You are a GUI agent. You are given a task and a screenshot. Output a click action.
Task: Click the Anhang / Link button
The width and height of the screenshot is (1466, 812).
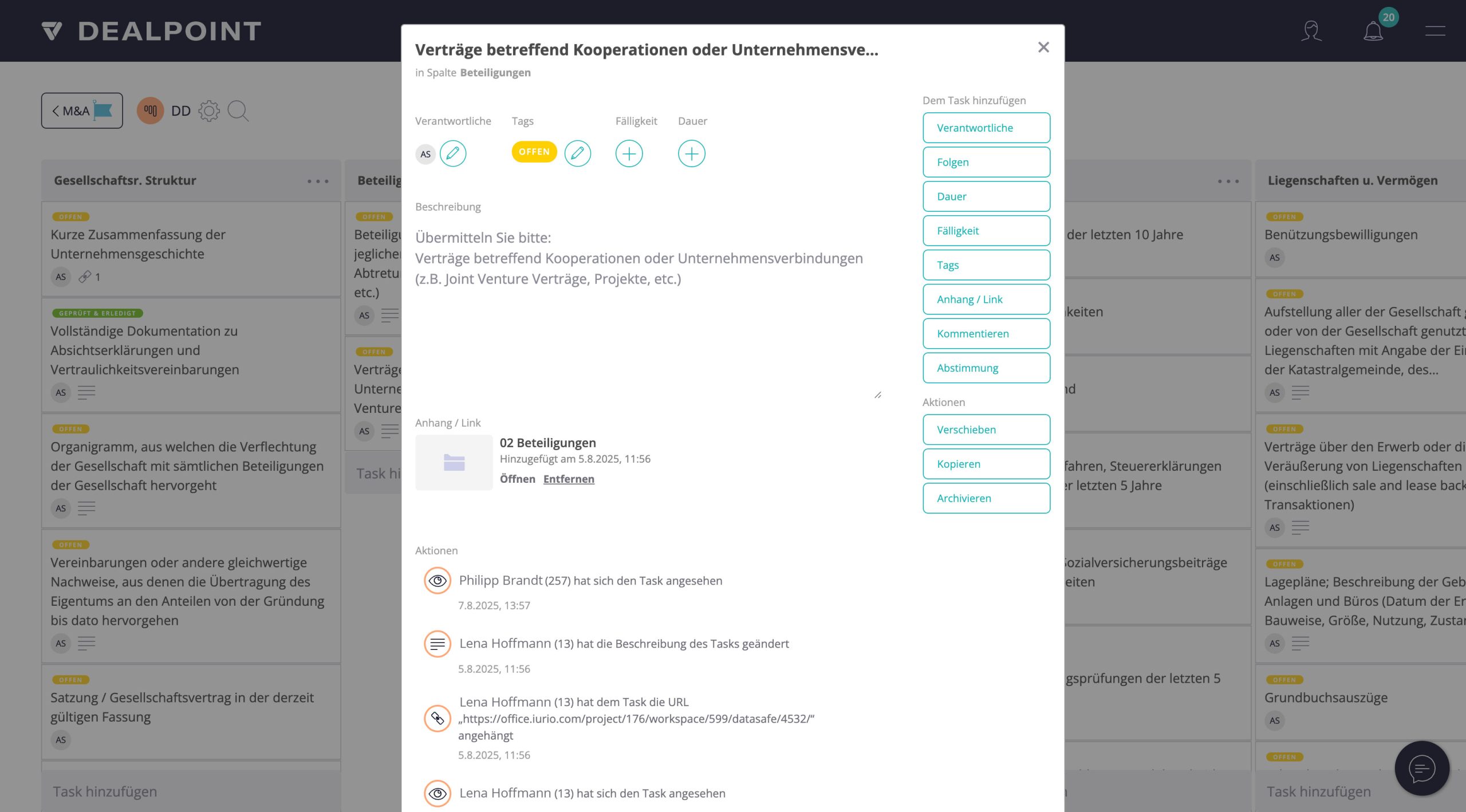pyautogui.click(x=986, y=299)
